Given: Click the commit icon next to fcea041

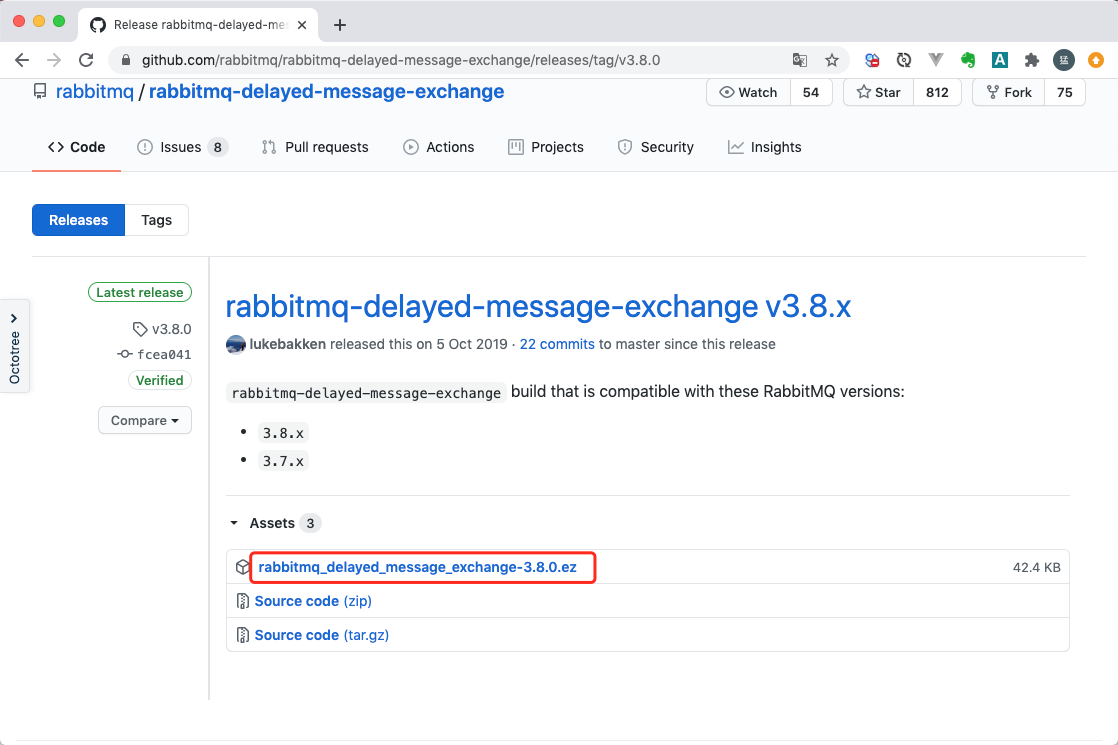Looking at the screenshot, I should [125, 354].
